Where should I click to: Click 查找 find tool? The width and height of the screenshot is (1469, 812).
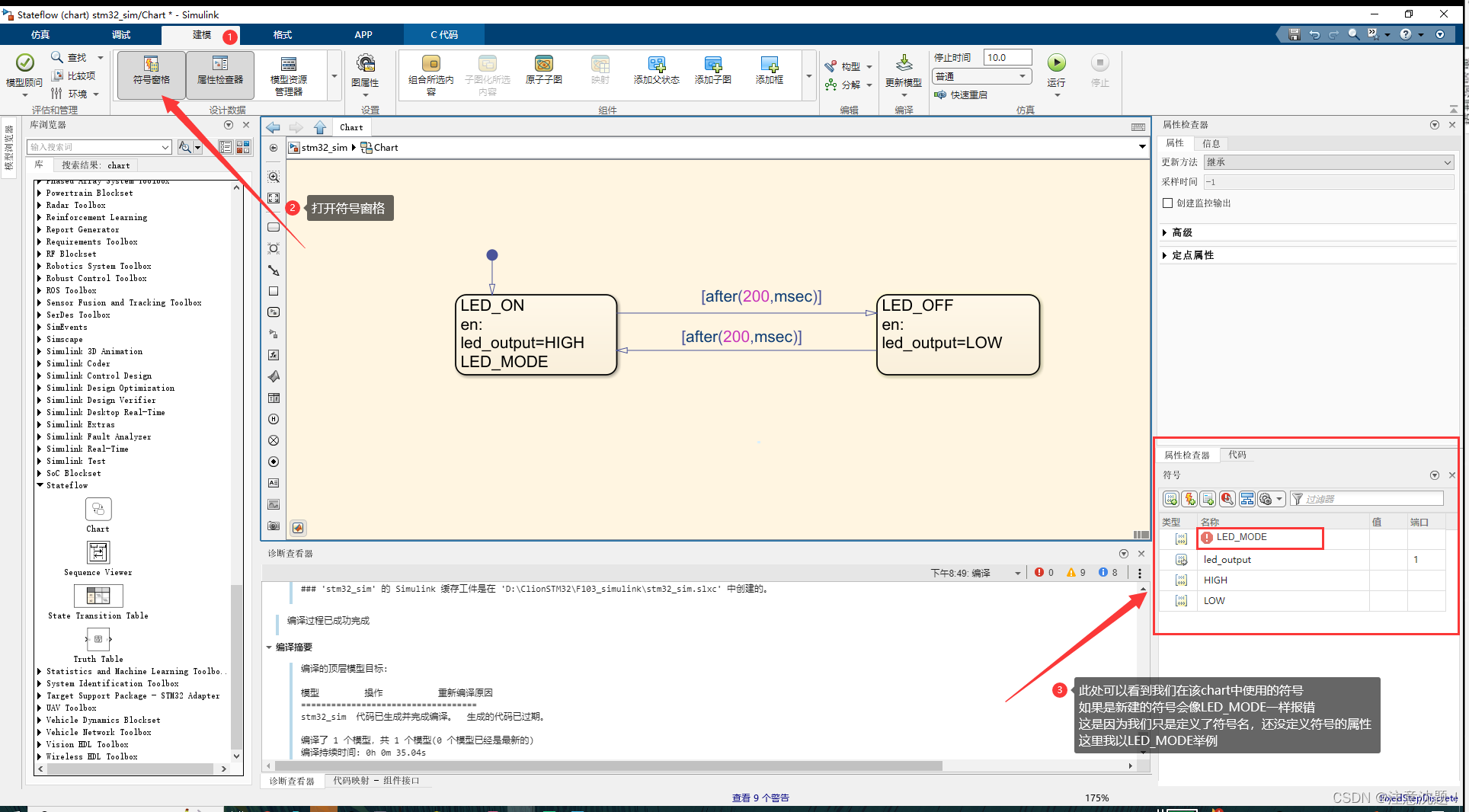[69, 57]
